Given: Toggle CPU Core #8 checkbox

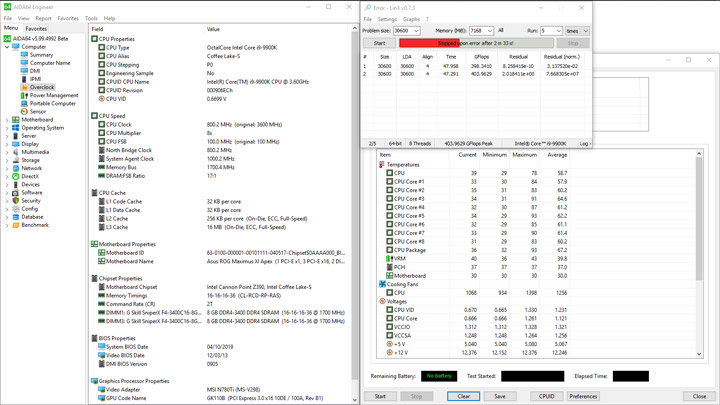Looking at the screenshot, I should click(389, 242).
